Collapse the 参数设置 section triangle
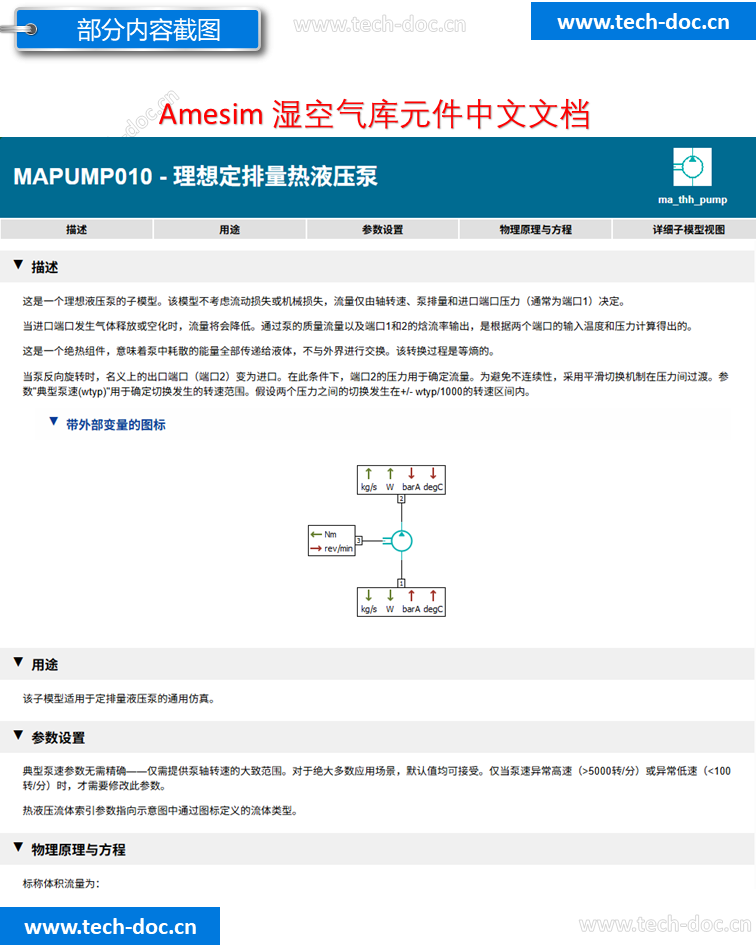Screen dimensions: 756x945 pos(18,736)
